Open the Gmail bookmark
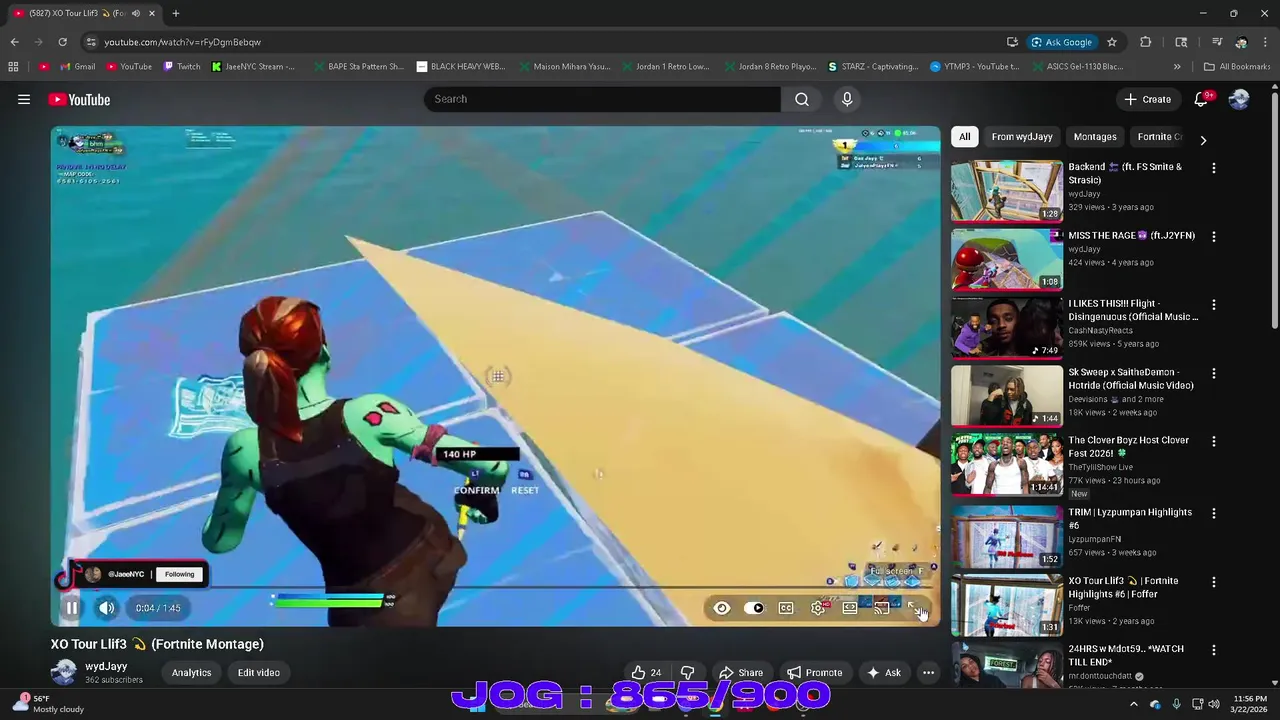 pos(77,67)
